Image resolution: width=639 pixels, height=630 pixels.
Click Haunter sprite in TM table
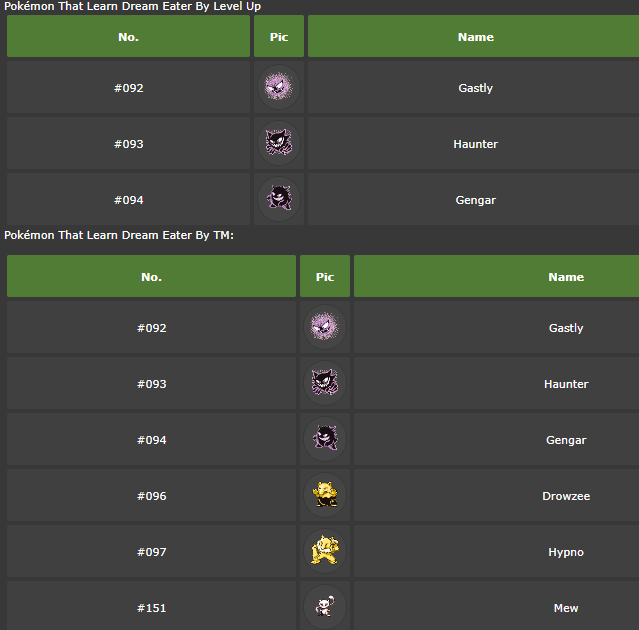pyautogui.click(x=325, y=383)
